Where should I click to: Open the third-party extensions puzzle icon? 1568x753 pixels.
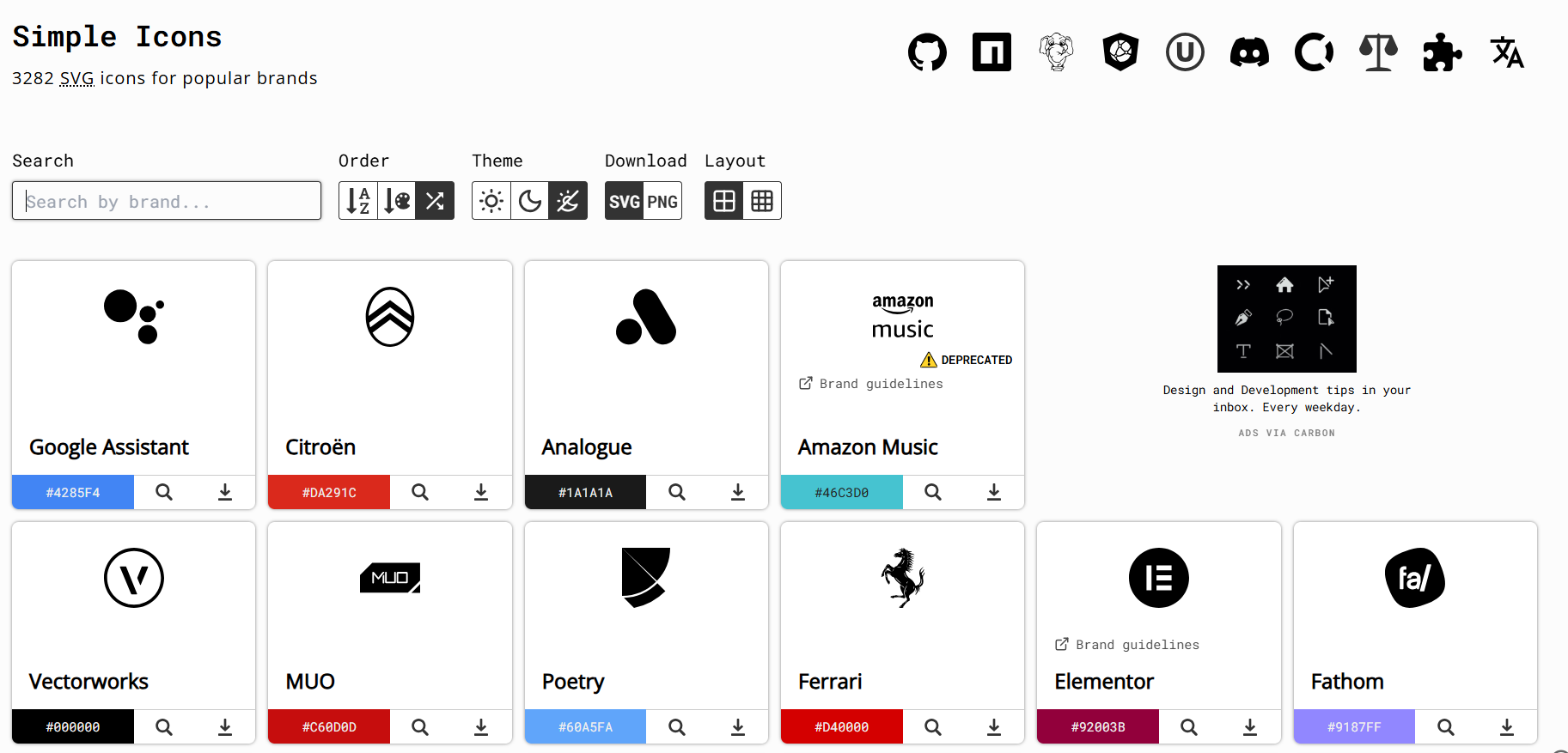coord(1443,52)
